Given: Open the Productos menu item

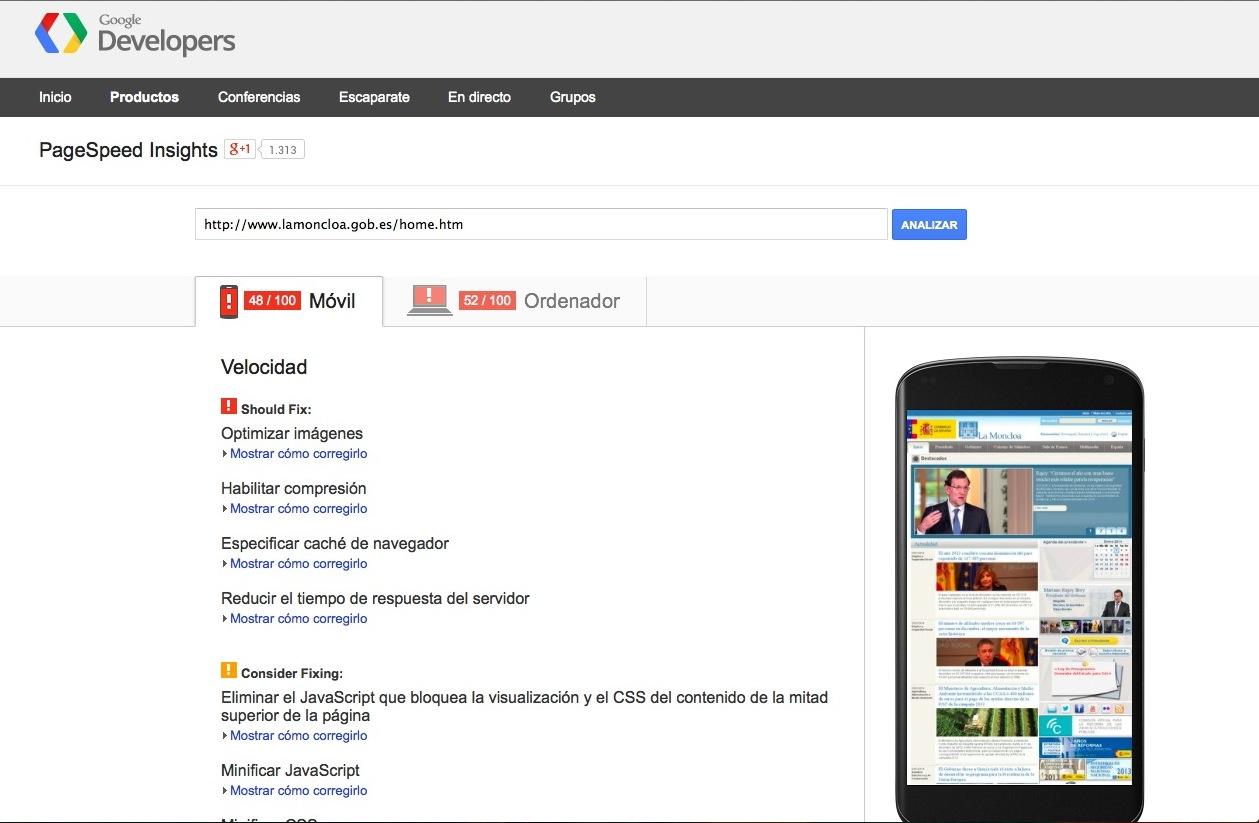Looking at the screenshot, I should [144, 97].
